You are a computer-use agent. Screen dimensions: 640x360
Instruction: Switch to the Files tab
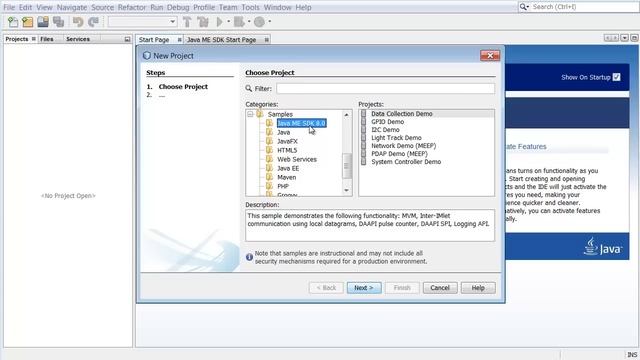(x=47, y=39)
